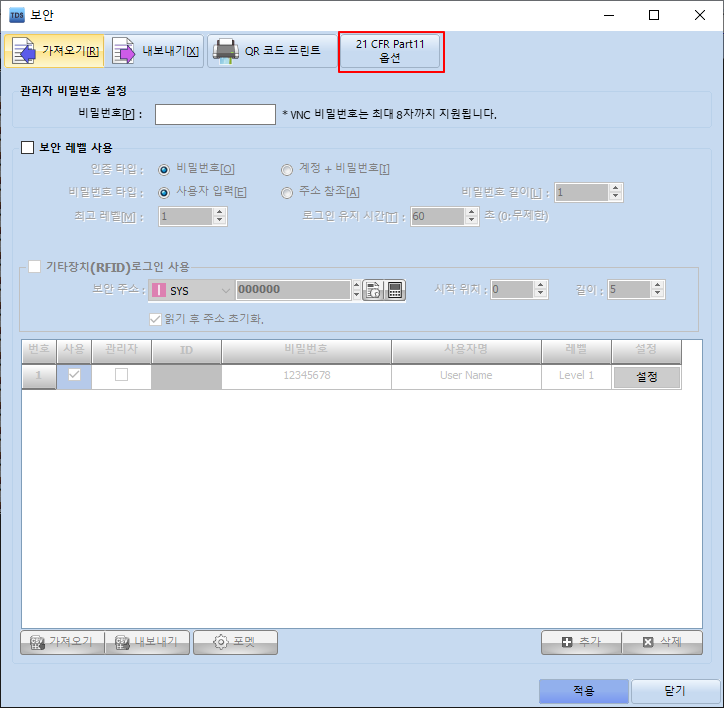The image size is (724, 708).
Task: Click the 추가 plus button
Action: coord(580,642)
